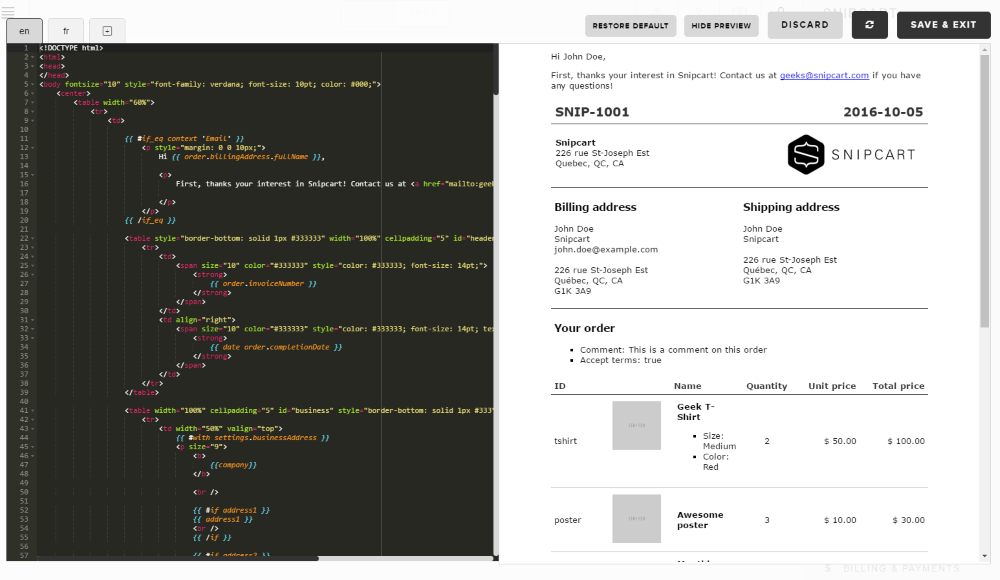Collapse the center tag fold on line 6
The width and height of the screenshot is (1000, 580).
tap(33, 93)
